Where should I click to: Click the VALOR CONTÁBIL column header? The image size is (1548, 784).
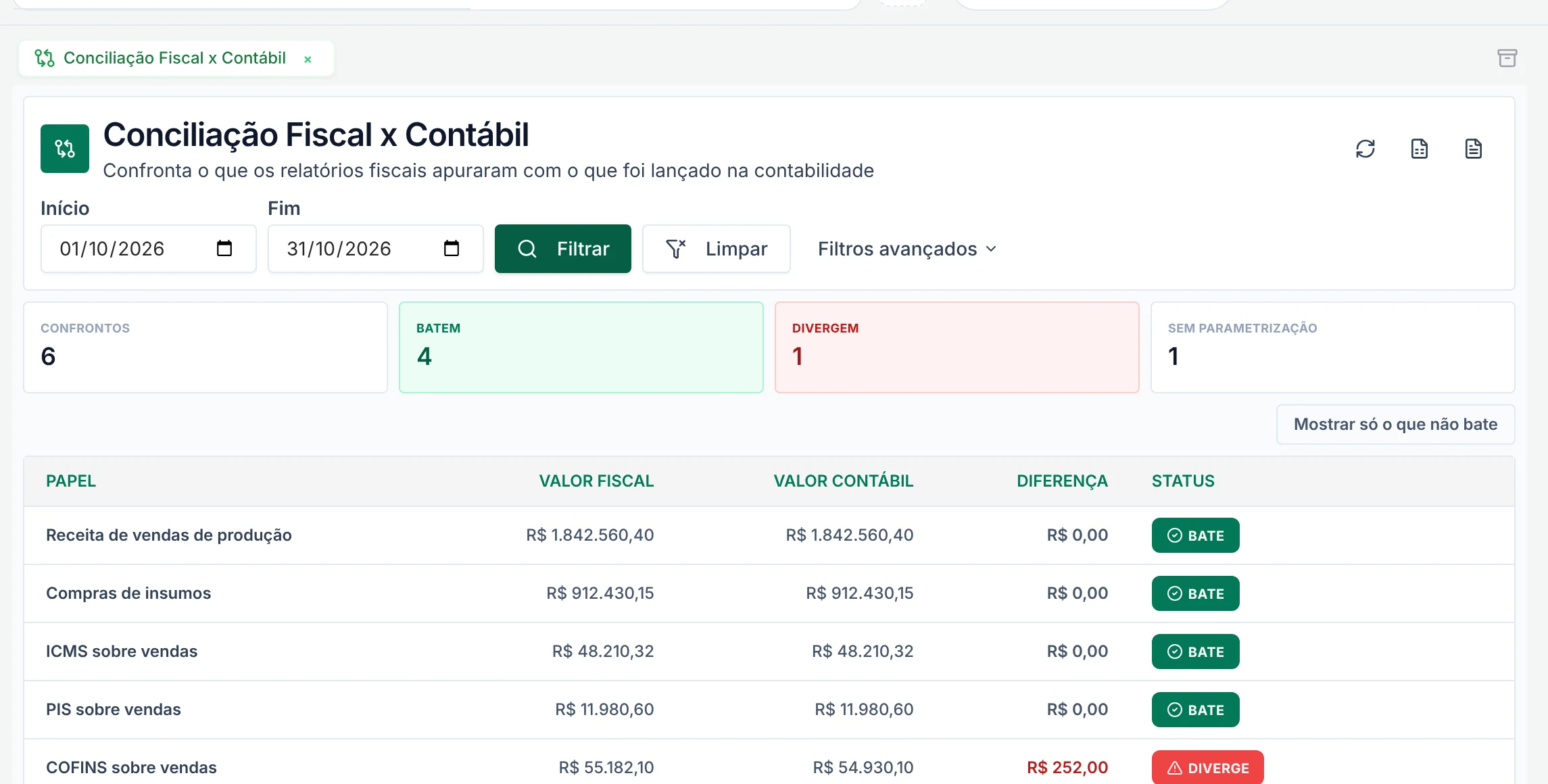click(844, 481)
